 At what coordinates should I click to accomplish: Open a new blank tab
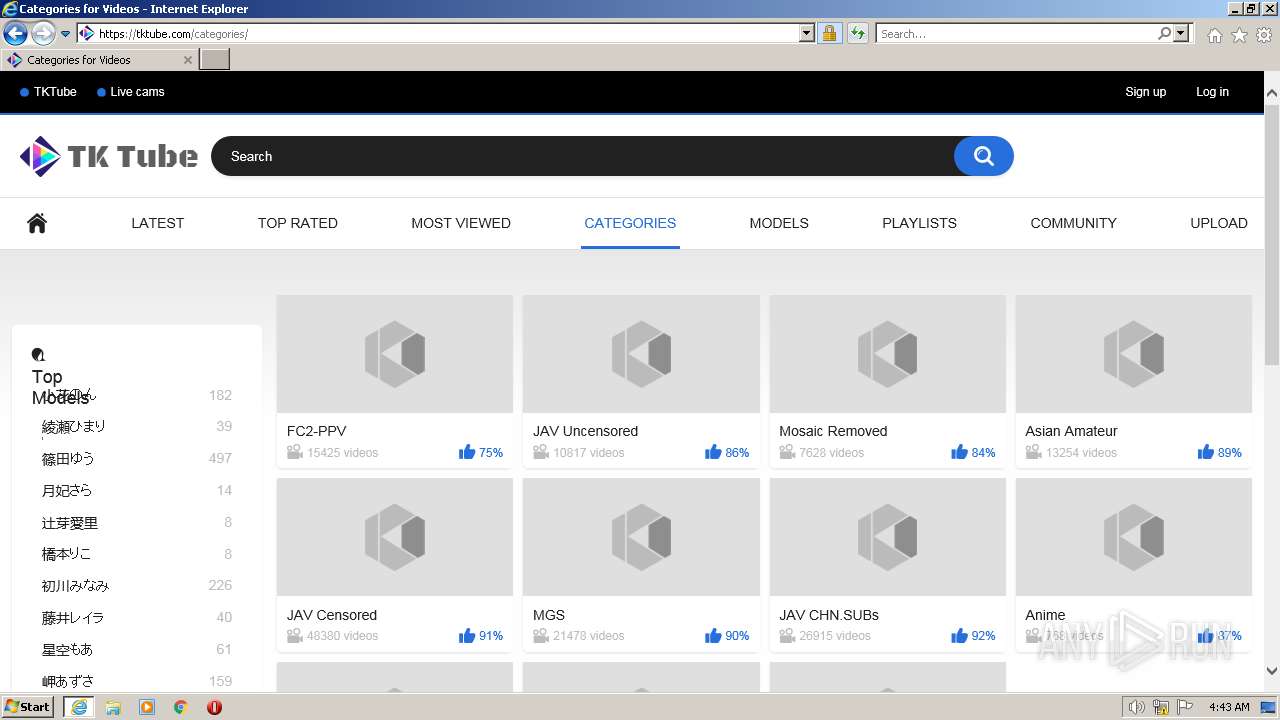215,60
